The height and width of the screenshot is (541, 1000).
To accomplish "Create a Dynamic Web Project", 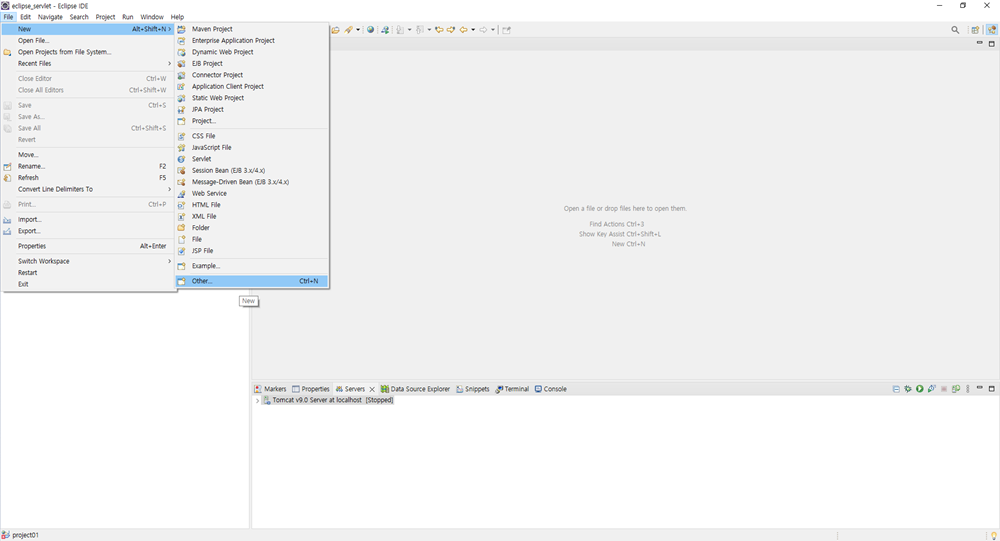I will tap(252, 52).
